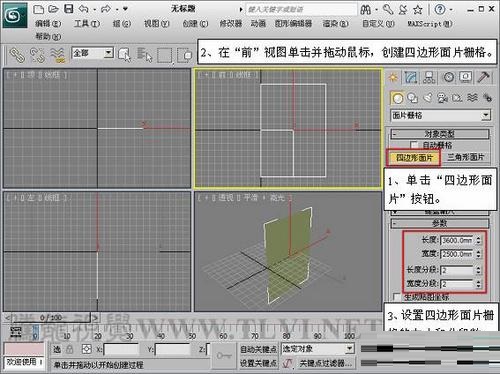This screenshot has height=374, width=500.
Task: Click the 长度 length value field
Action: (457, 240)
